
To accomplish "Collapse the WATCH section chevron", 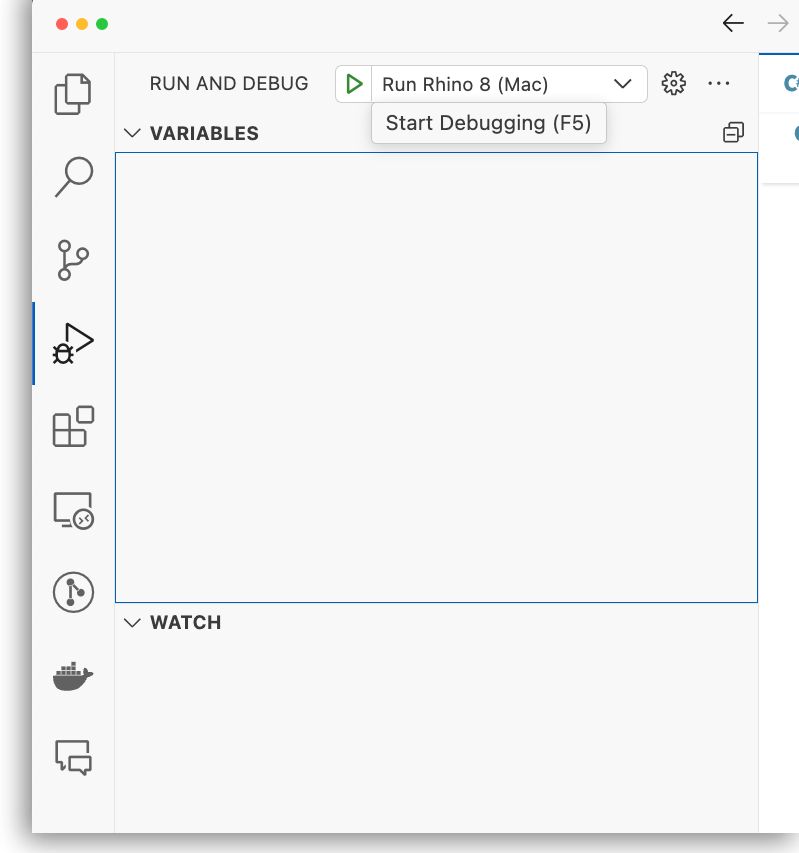I will 132,622.
